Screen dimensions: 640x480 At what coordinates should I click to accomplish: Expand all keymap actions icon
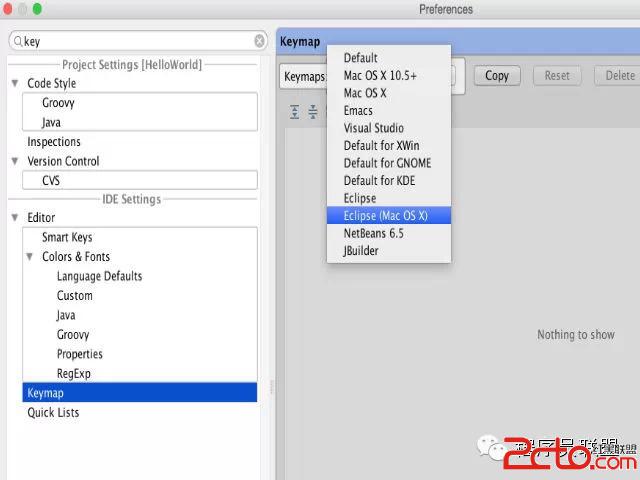294,111
